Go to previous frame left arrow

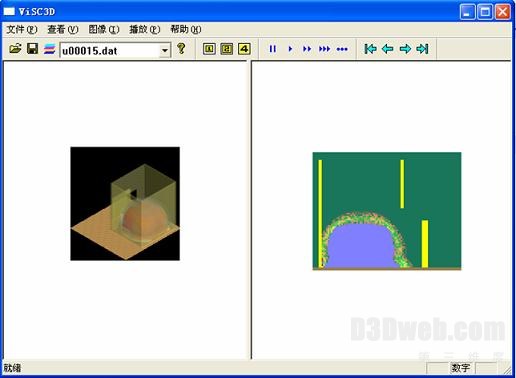tap(387, 49)
